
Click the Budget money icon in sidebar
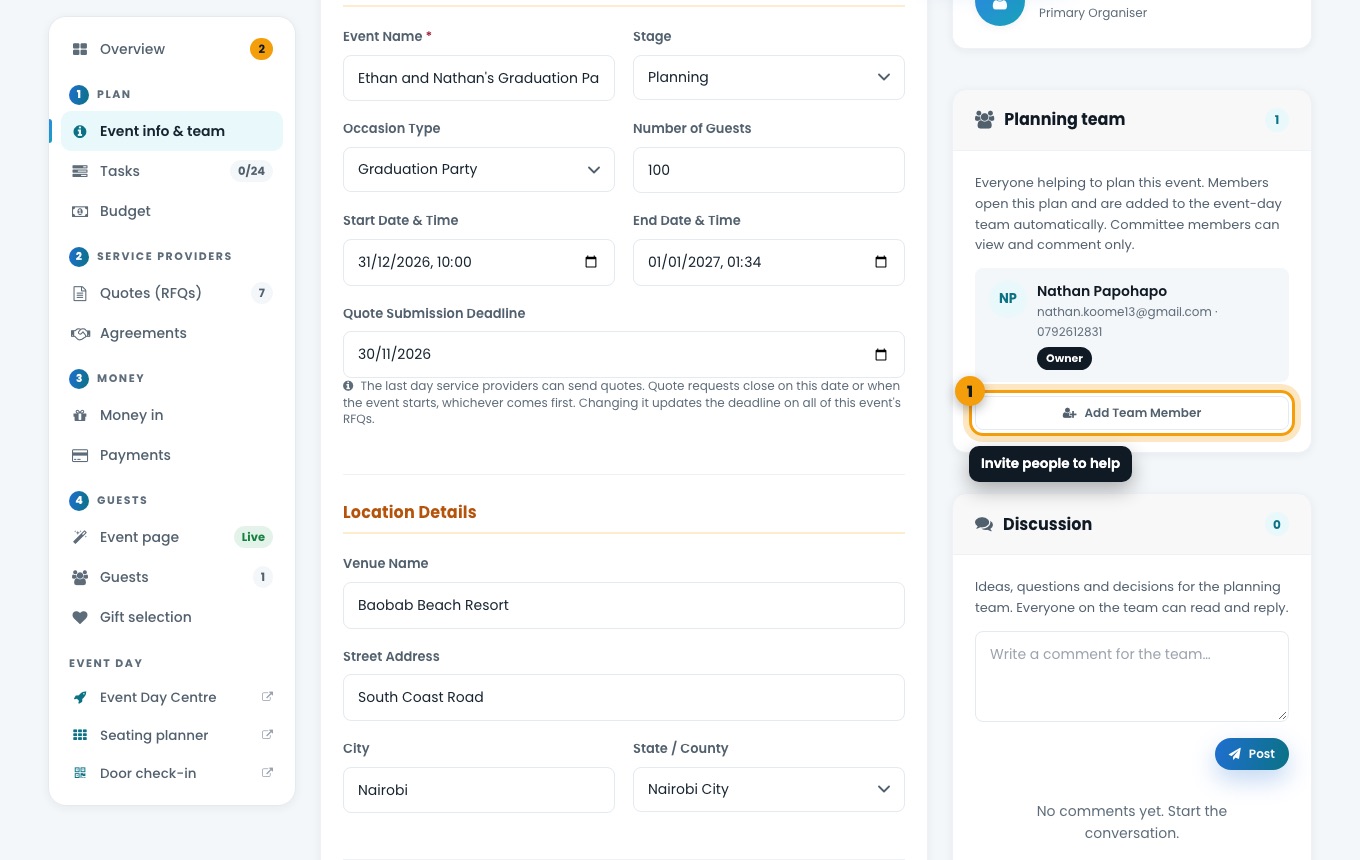pyautogui.click(x=80, y=211)
